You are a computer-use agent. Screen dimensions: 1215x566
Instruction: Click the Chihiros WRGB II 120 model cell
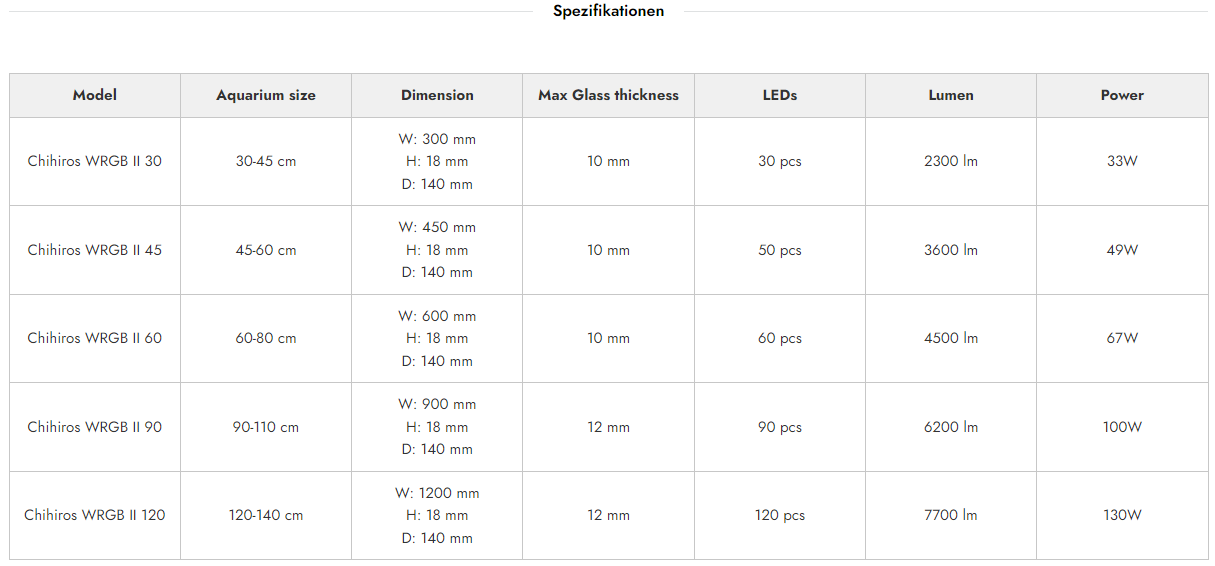click(95, 515)
